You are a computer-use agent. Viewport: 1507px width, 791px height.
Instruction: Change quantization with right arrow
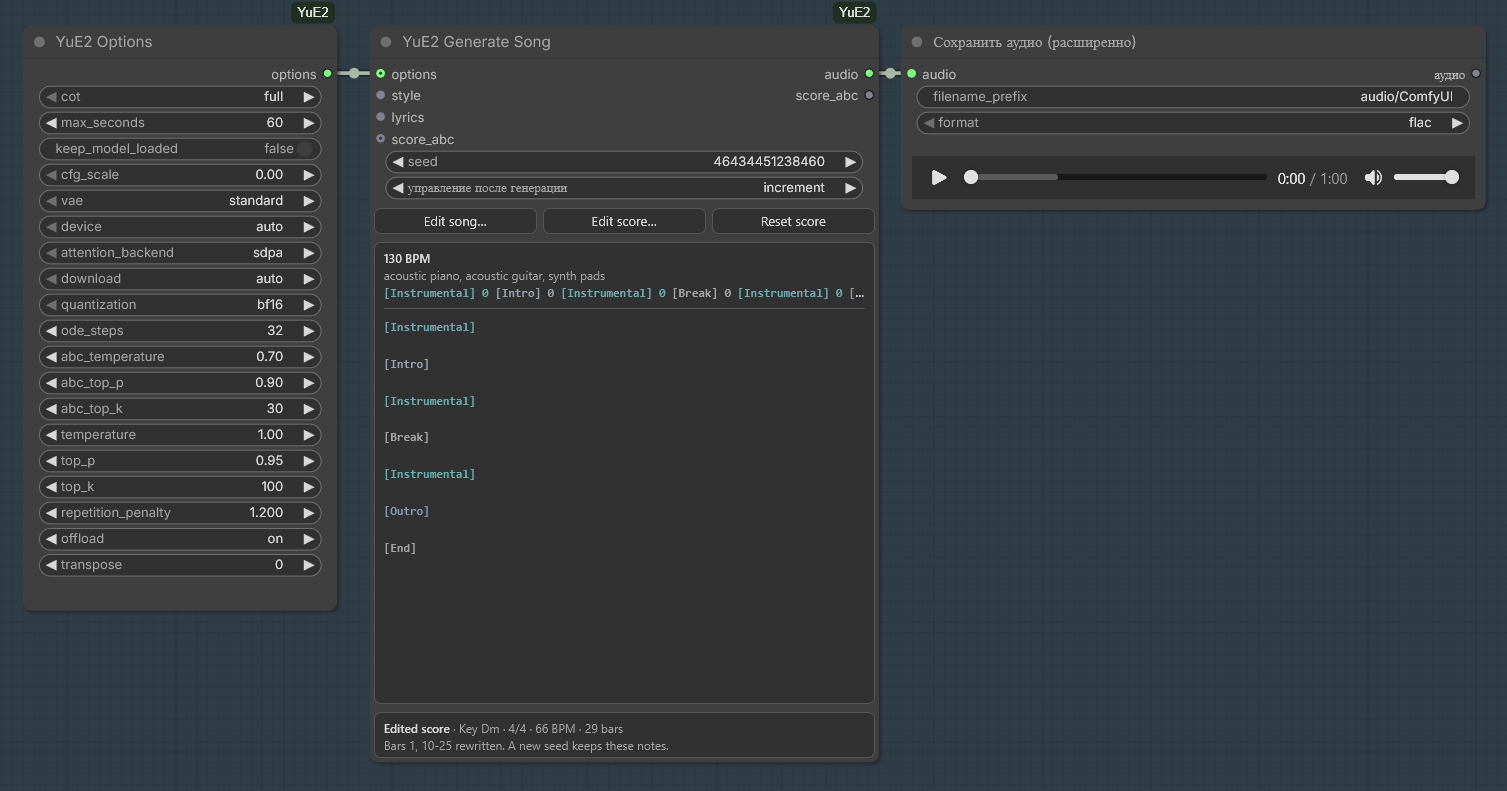click(309, 305)
